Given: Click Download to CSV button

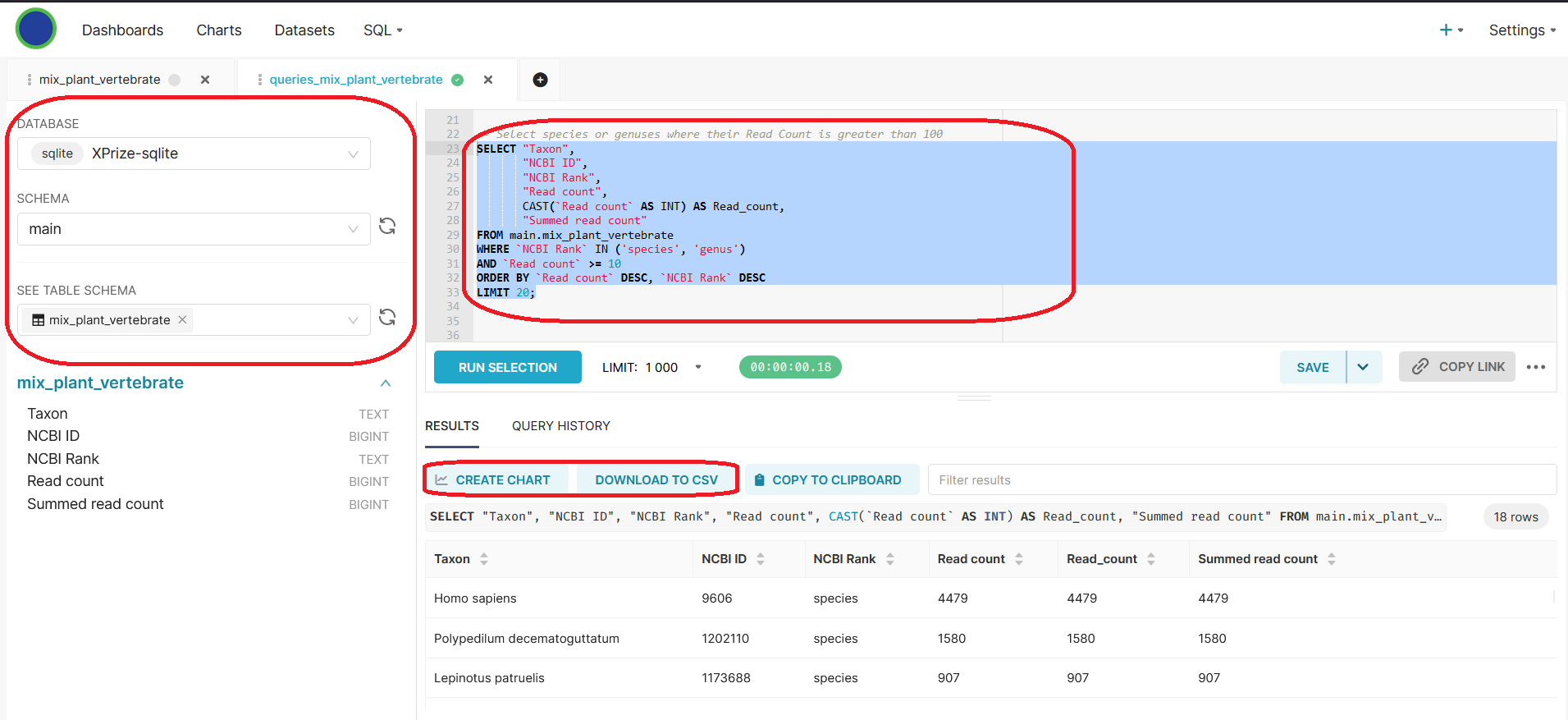Looking at the screenshot, I should click(x=656, y=480).
